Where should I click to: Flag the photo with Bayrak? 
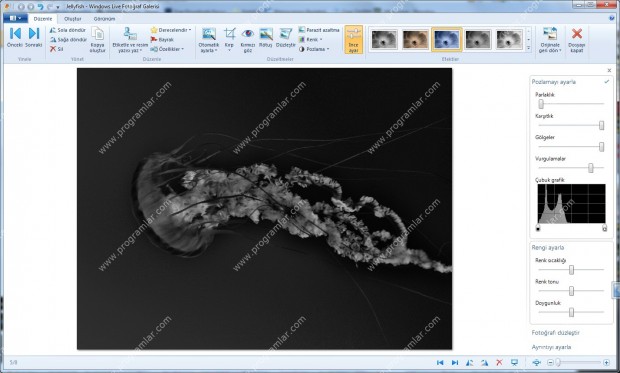162,40
